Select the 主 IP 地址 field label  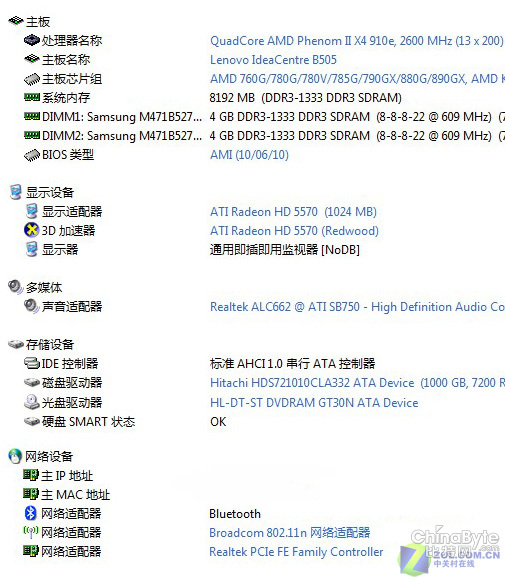click(x=67, y=476)
